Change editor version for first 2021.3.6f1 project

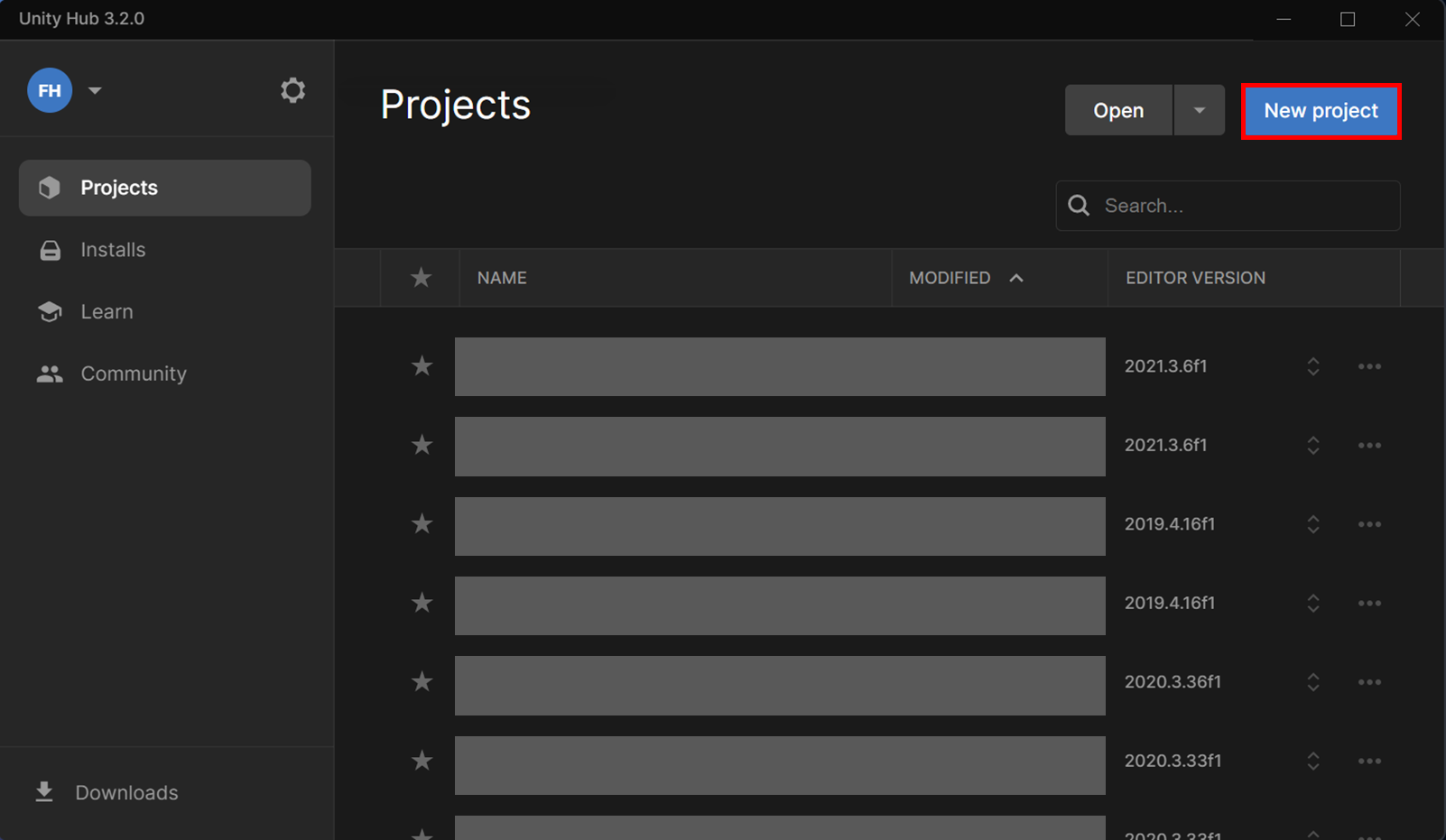coord(1312,366)
